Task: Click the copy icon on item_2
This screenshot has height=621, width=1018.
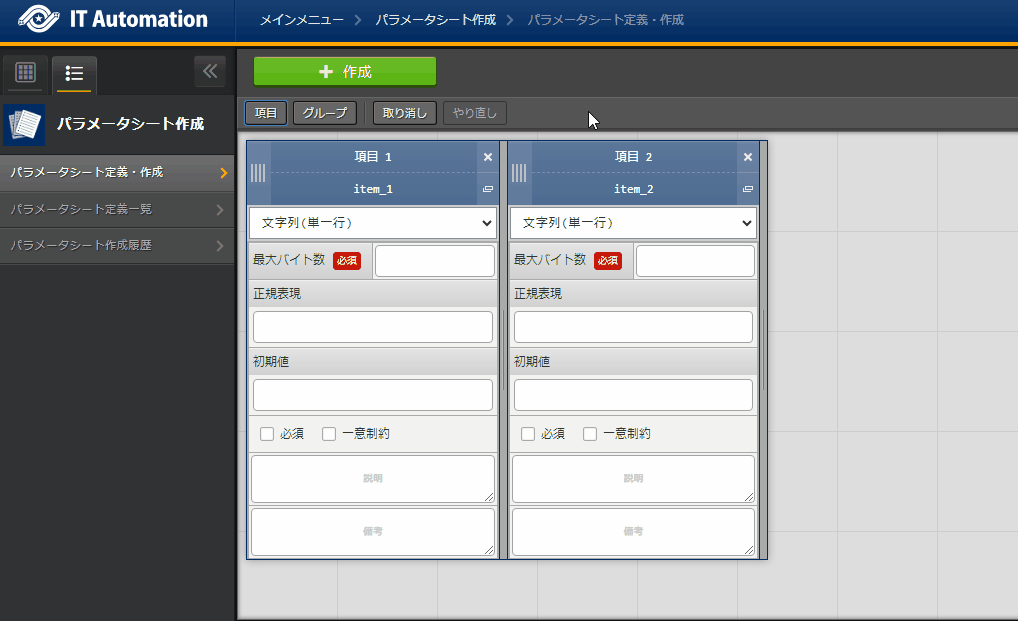Action: pyautogui.click(x=748, y=189)
